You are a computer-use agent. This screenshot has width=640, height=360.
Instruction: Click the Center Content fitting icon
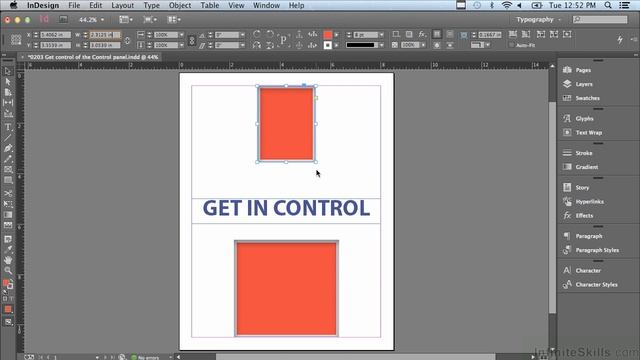tap(567, 34)
